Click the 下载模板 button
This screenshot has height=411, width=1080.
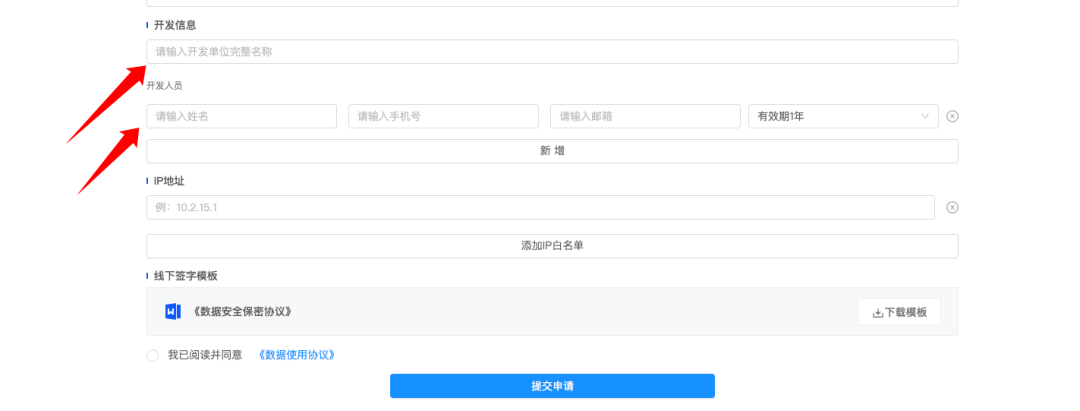899,312
